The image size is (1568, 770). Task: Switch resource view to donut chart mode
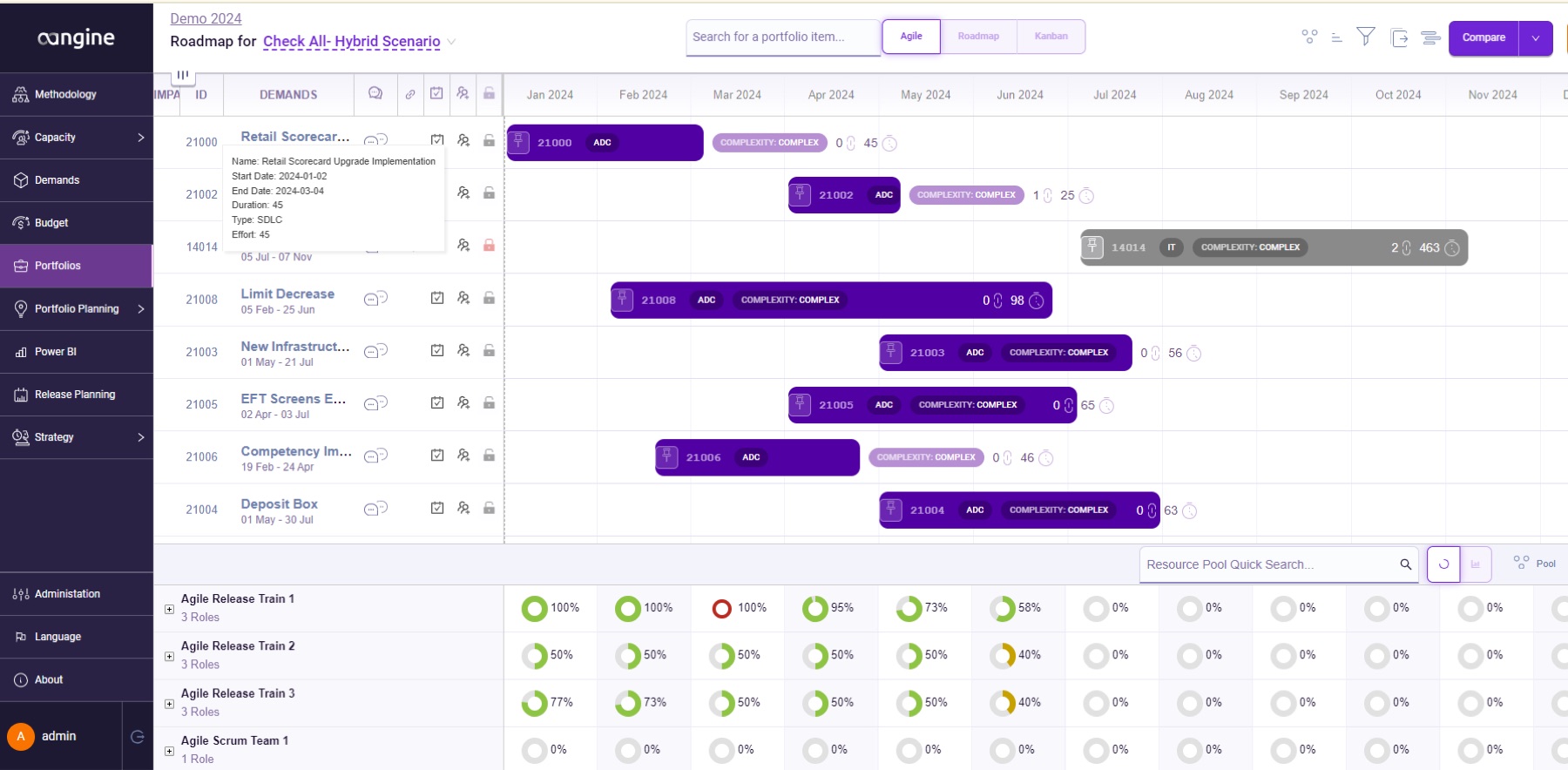pos(1443,564)
